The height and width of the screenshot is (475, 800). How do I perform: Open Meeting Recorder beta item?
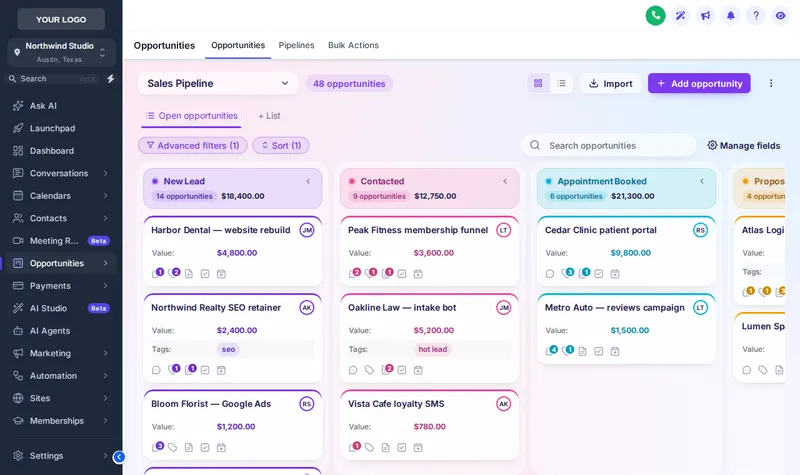61,241
